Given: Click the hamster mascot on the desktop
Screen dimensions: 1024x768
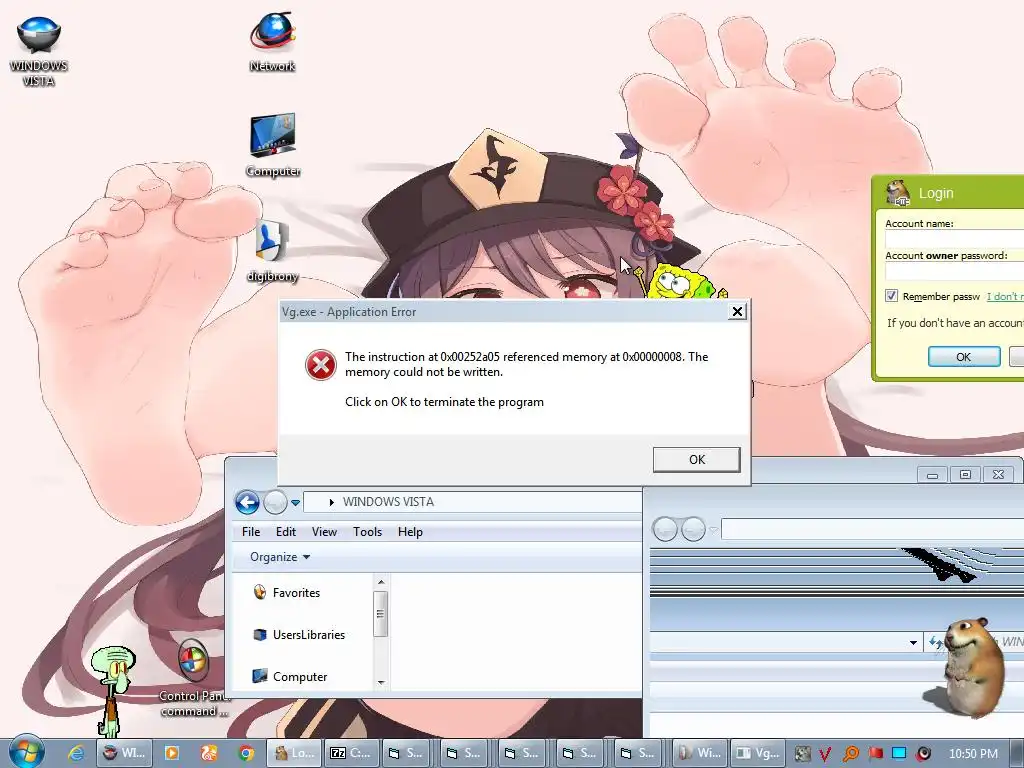Looking at the screenshot, I should pyautogui.click(x=974, y=666).
